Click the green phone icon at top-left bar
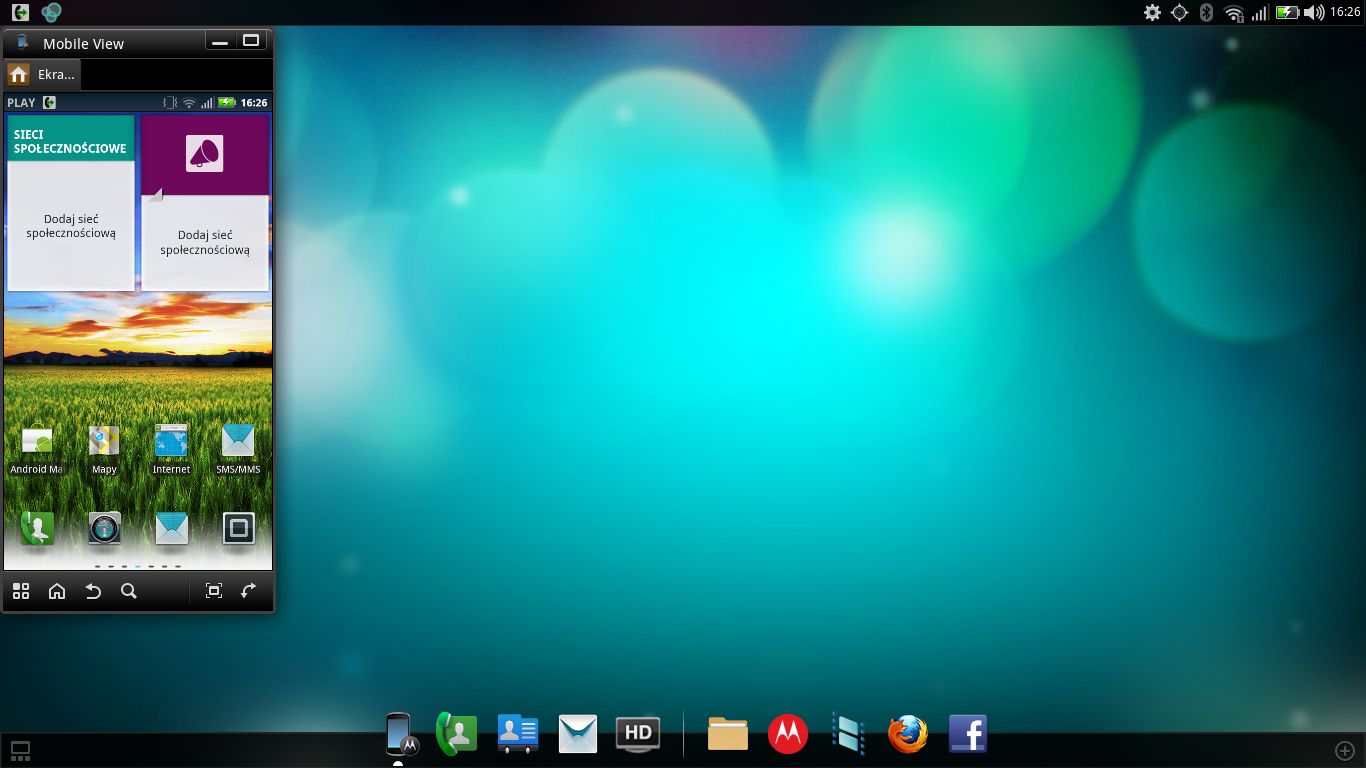 tap(20, 12)
